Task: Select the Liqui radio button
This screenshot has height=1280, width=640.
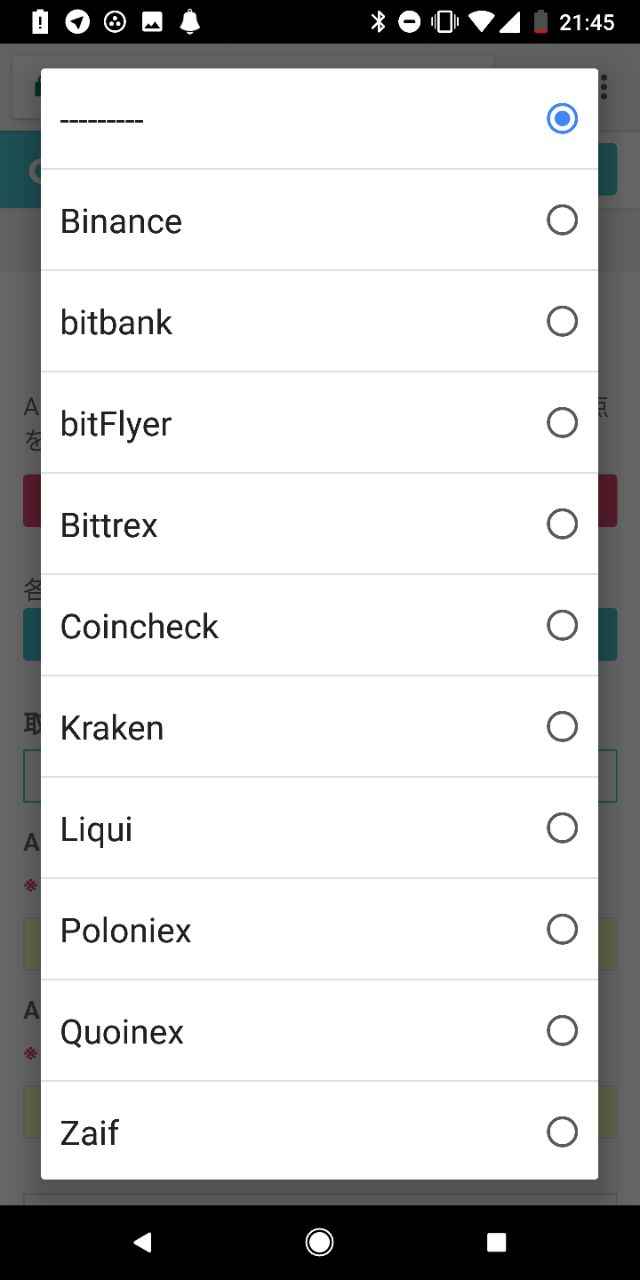Action: (x=562, y=828)
